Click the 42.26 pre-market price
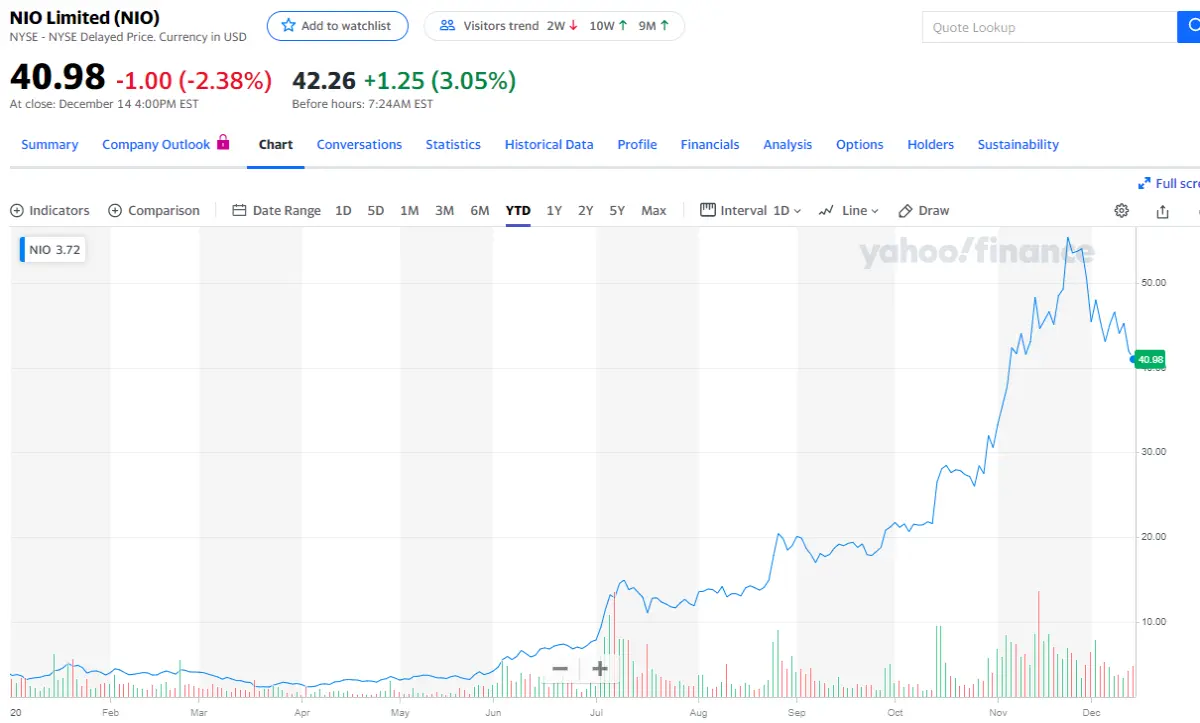 [x=323, y=80]
